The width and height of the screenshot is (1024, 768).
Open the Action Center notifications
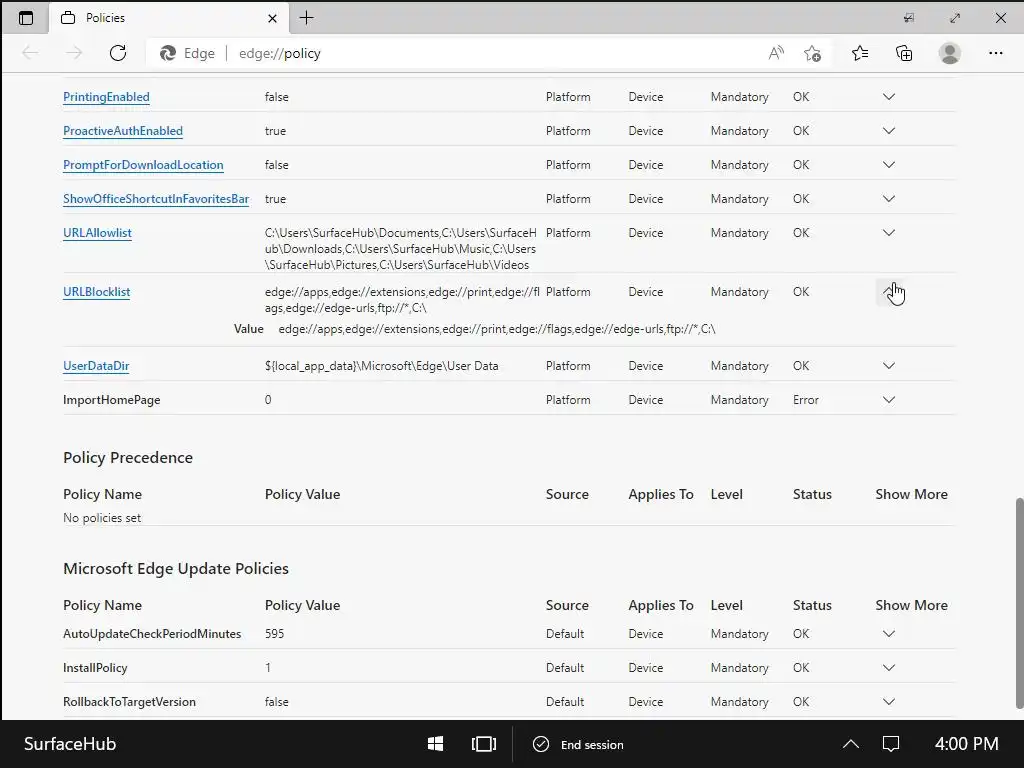pos(891,744)
